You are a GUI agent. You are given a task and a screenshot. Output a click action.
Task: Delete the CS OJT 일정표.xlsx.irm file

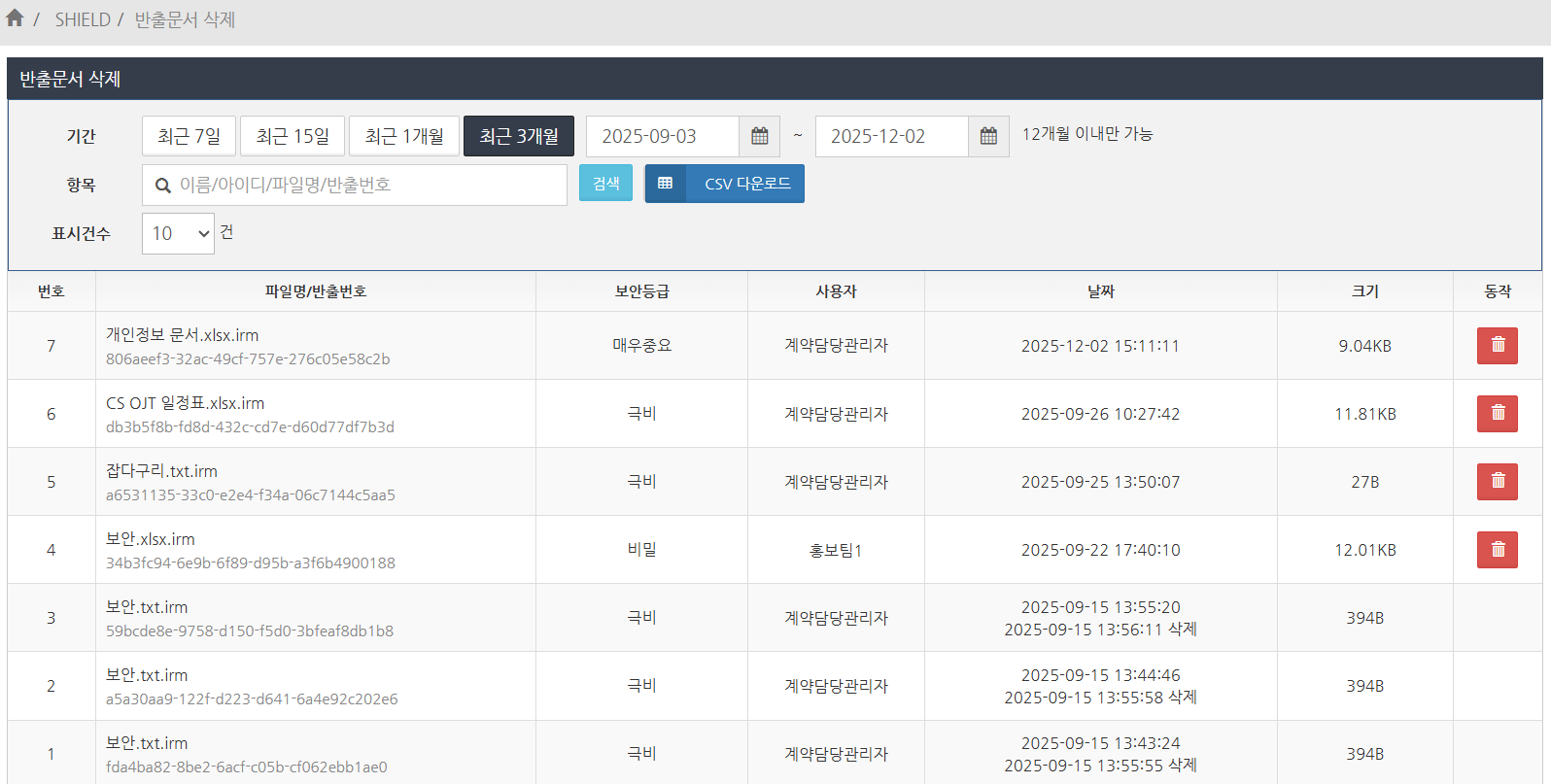pos(1497,414)
